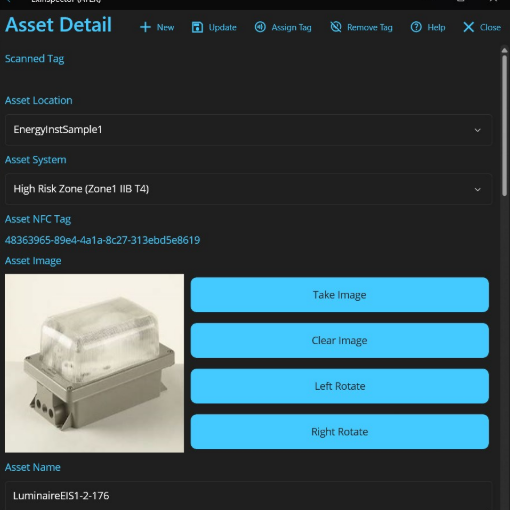Image resolution: width=510 pixels, height=510 pixels.
Task: Click the Asset Image label
Action: (33, 261)
